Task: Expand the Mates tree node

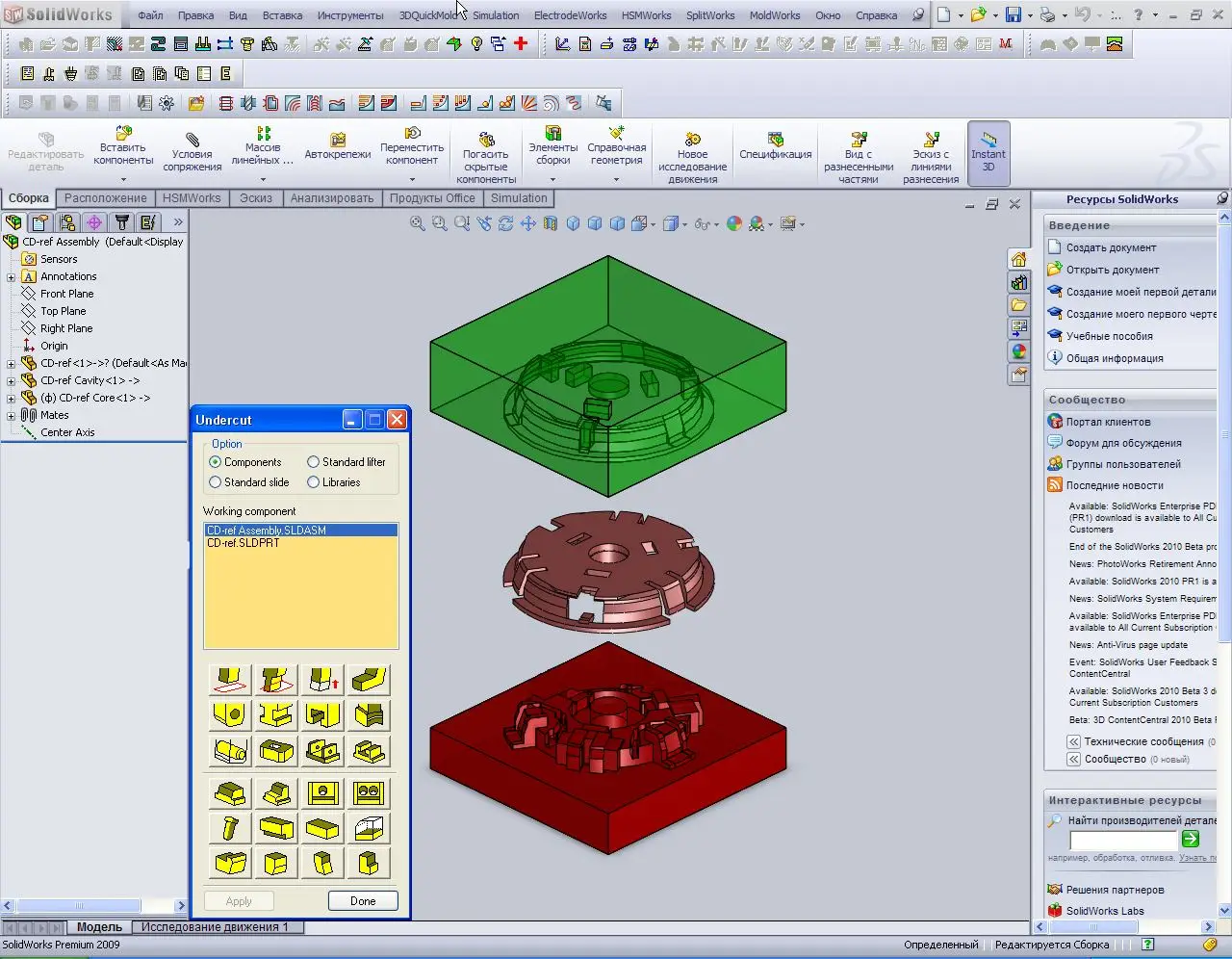Action: pyautogui.click(x=12, y=416)
